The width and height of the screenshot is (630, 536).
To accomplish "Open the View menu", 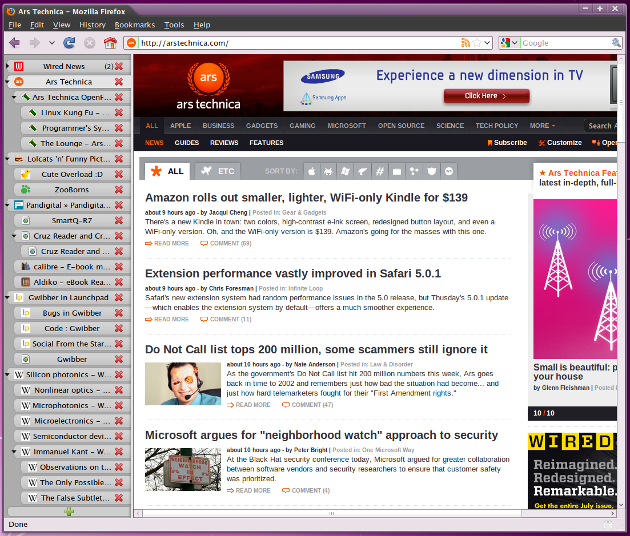I will (x=61, y=25).
